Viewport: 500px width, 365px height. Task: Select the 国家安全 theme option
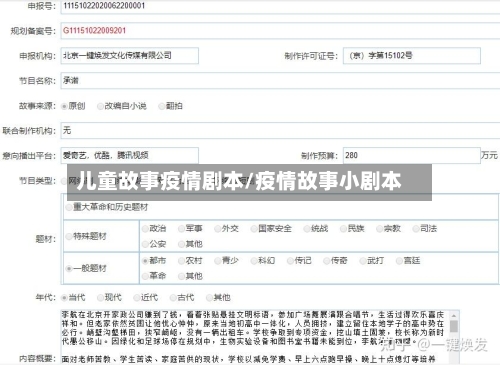click(254, 229)
